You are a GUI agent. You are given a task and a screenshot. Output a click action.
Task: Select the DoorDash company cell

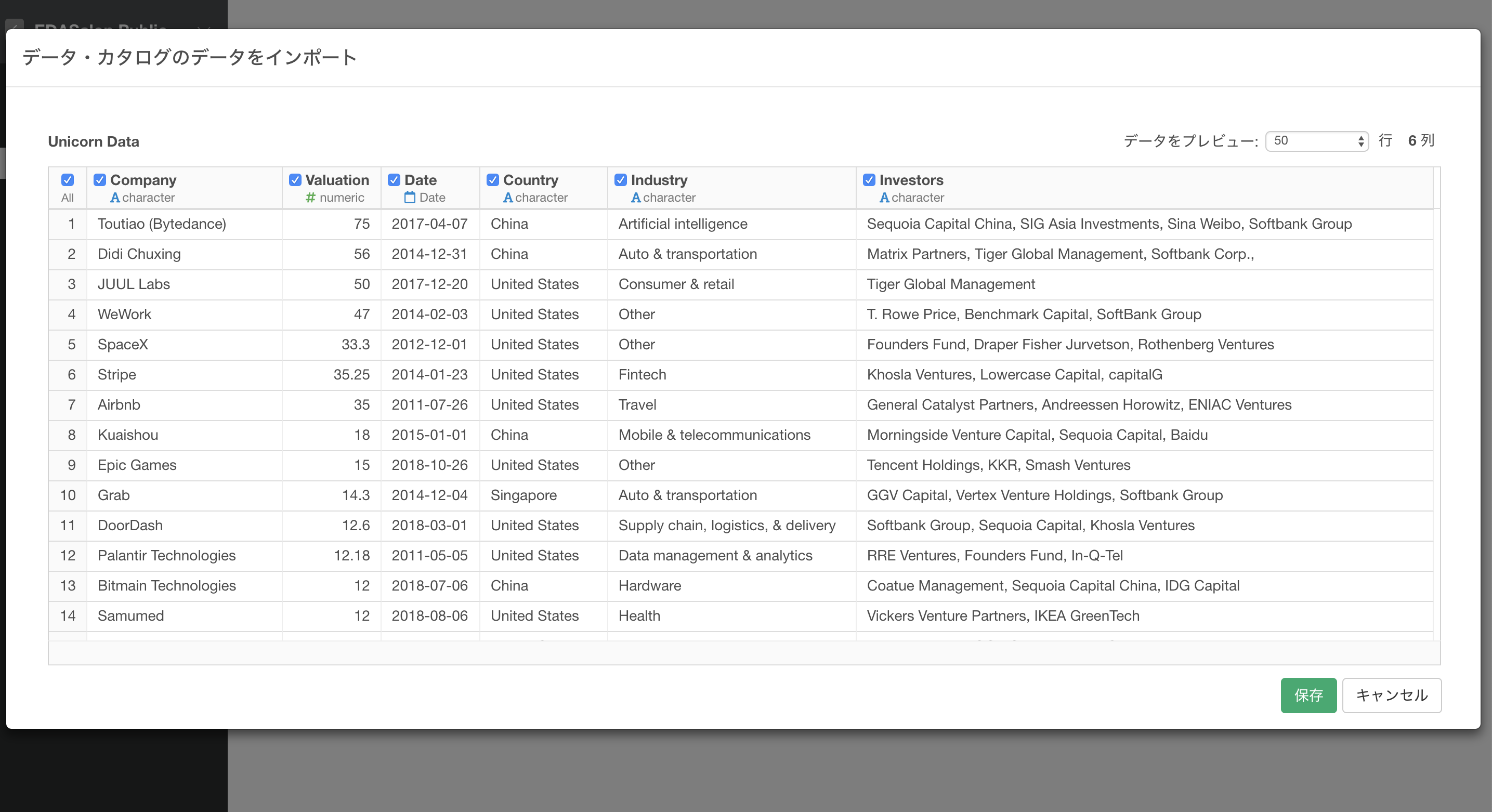[x=184, y=526]
